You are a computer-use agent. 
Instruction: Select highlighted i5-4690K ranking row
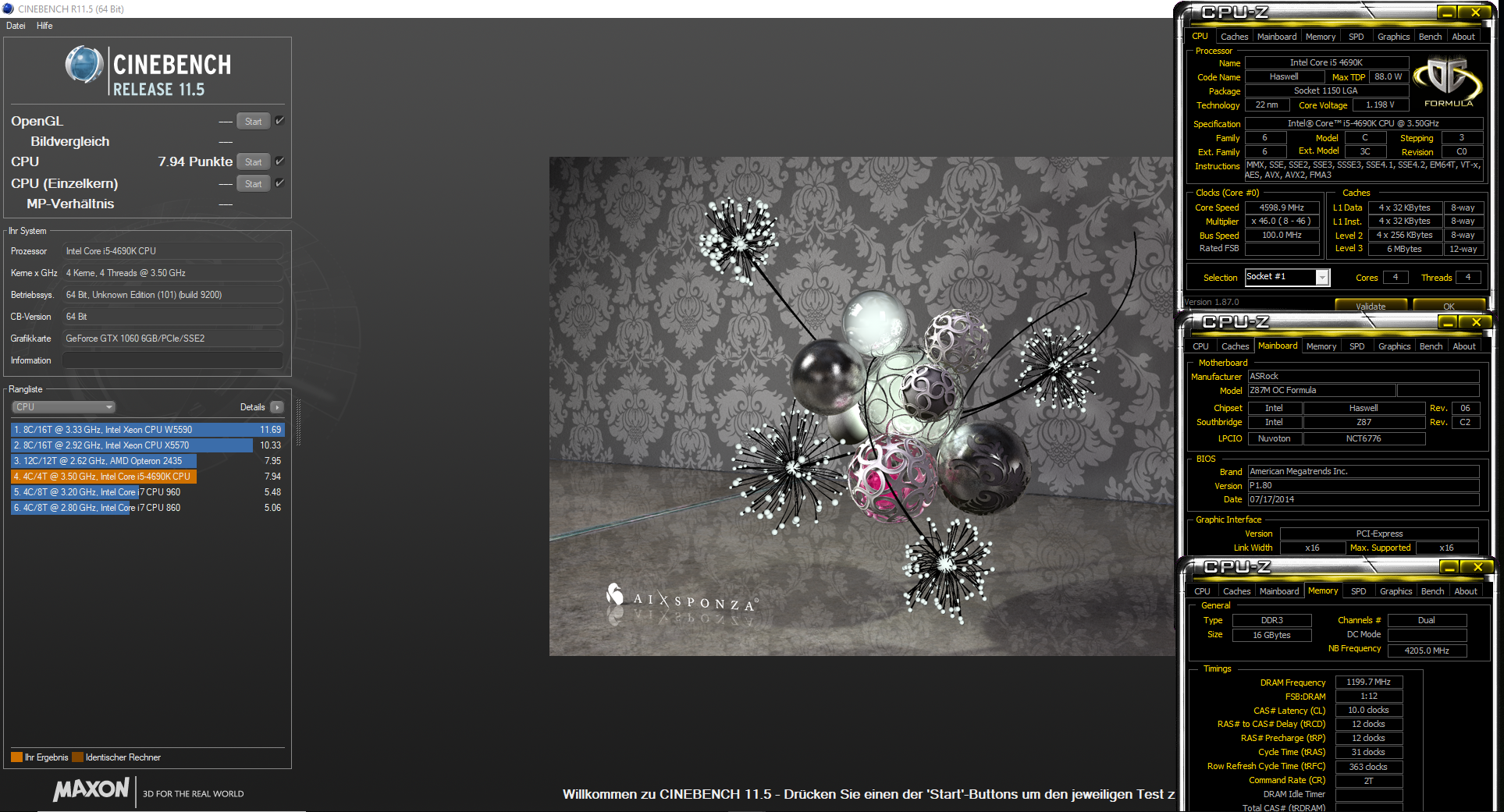(x=148, y=477)
